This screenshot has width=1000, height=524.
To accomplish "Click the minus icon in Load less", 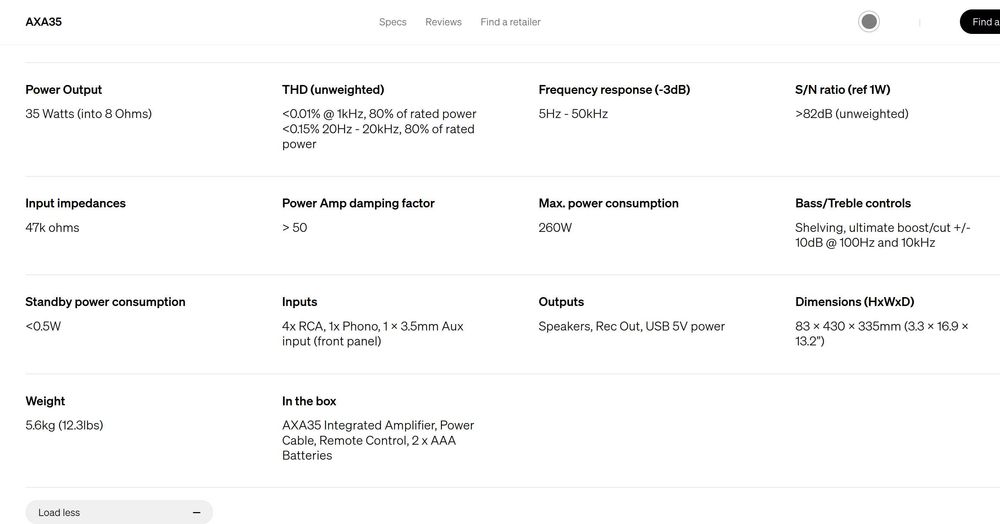I will click(196, 513).
